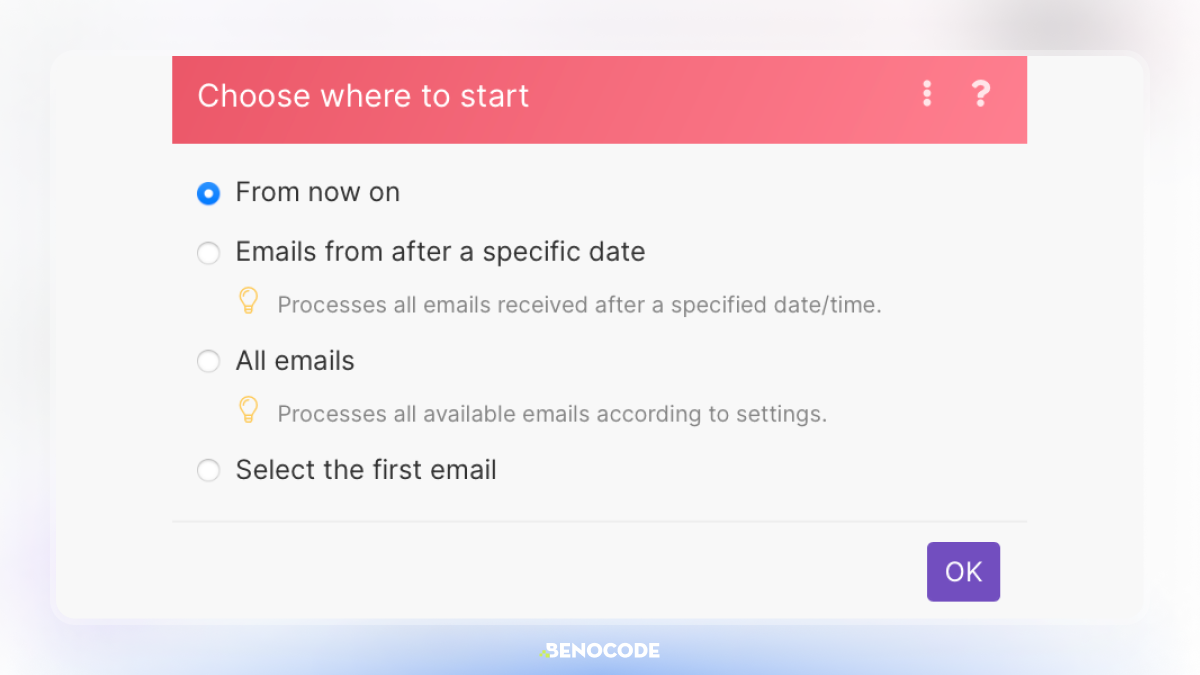Click the question mark help icon

(980, 94)
